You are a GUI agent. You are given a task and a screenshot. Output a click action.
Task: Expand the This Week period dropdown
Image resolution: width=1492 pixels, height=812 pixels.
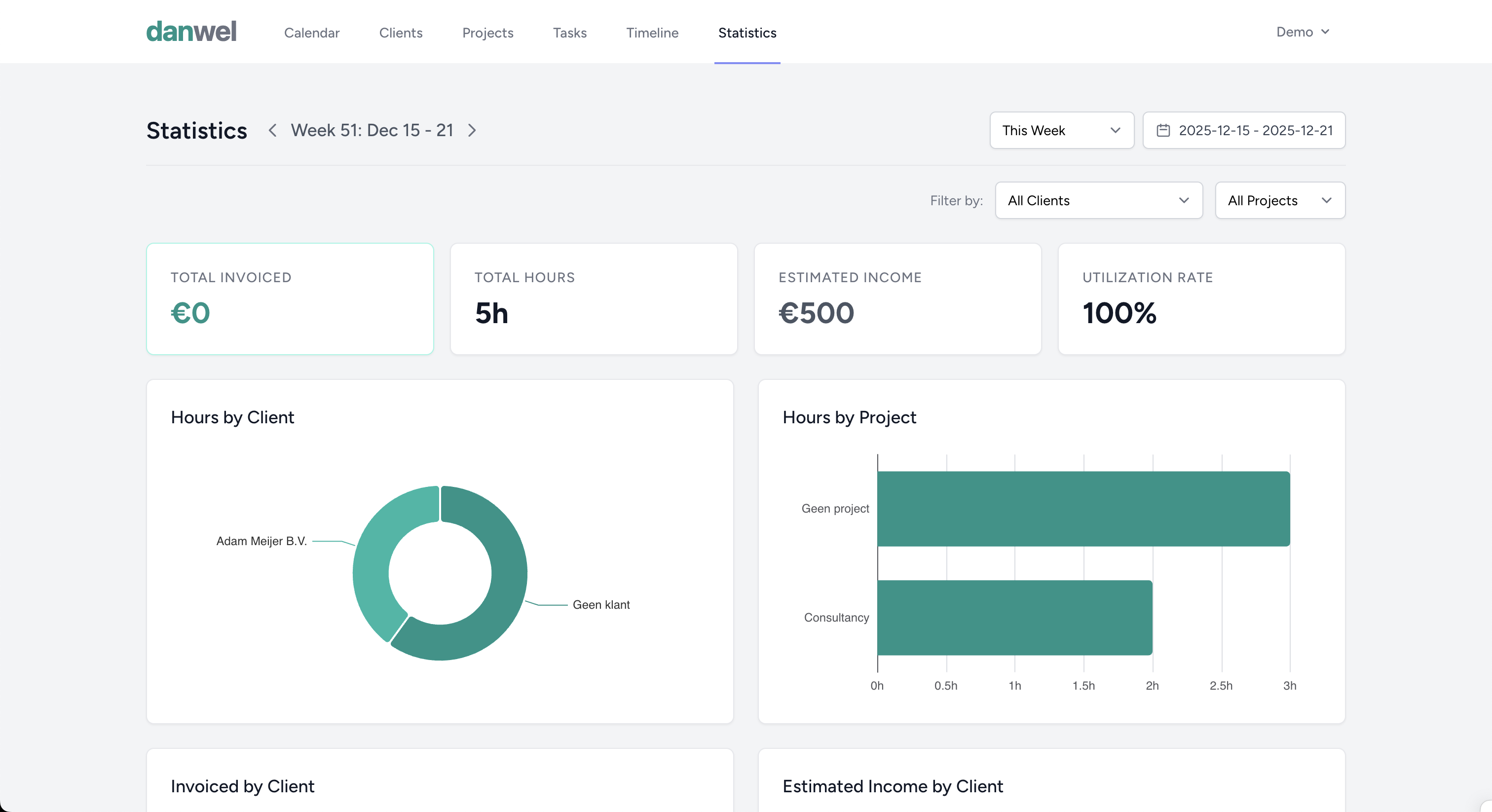tap(1061, 130)
